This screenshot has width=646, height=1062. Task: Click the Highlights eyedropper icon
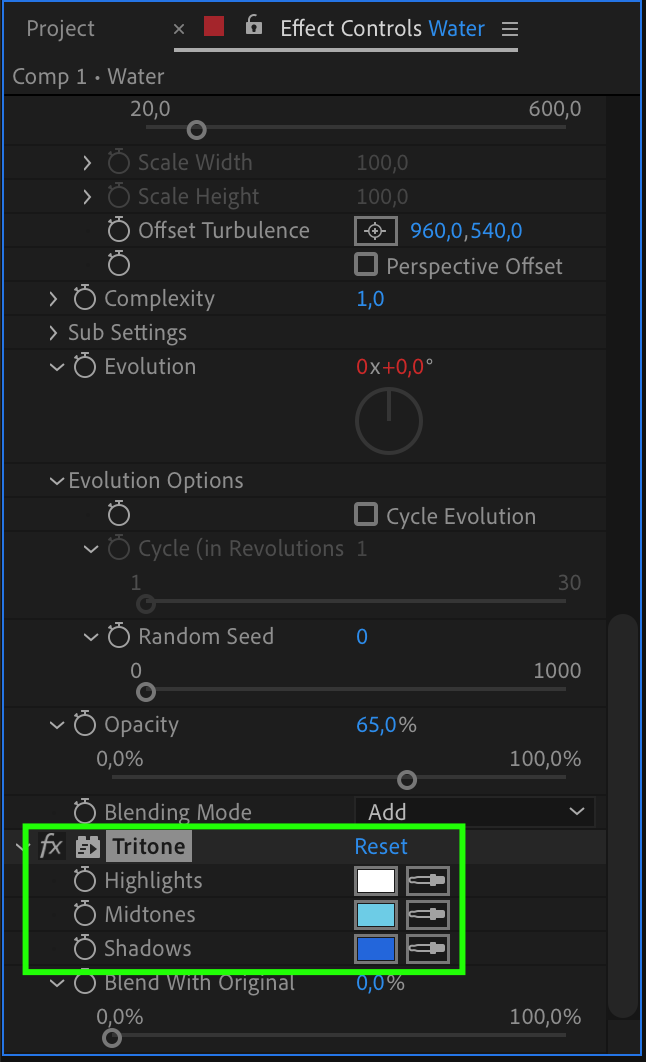point(427,881)
